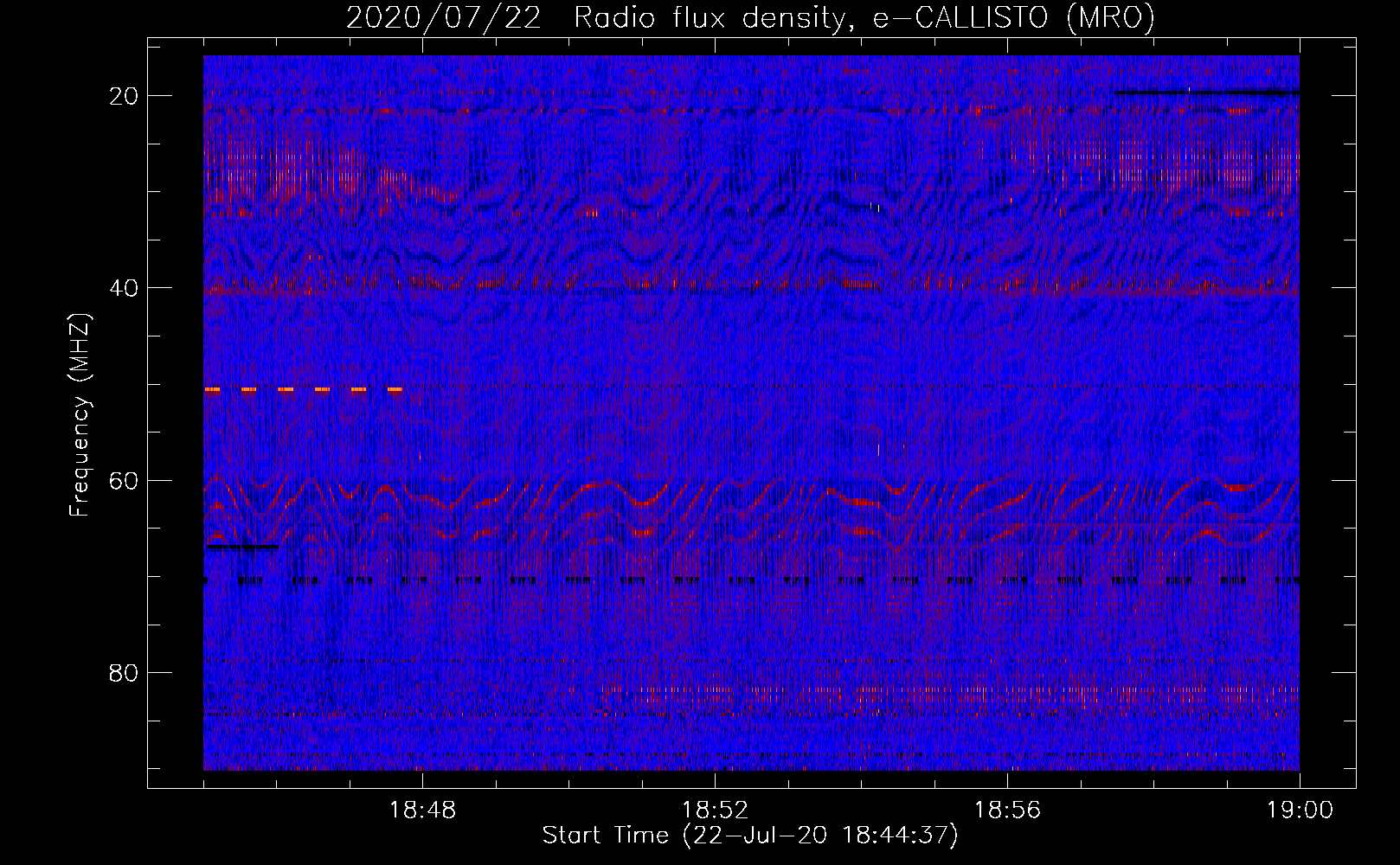Click the 'Start Time (22-Jul-20 18:44:37)' label

pyautogui.click(x=750, y=836)
